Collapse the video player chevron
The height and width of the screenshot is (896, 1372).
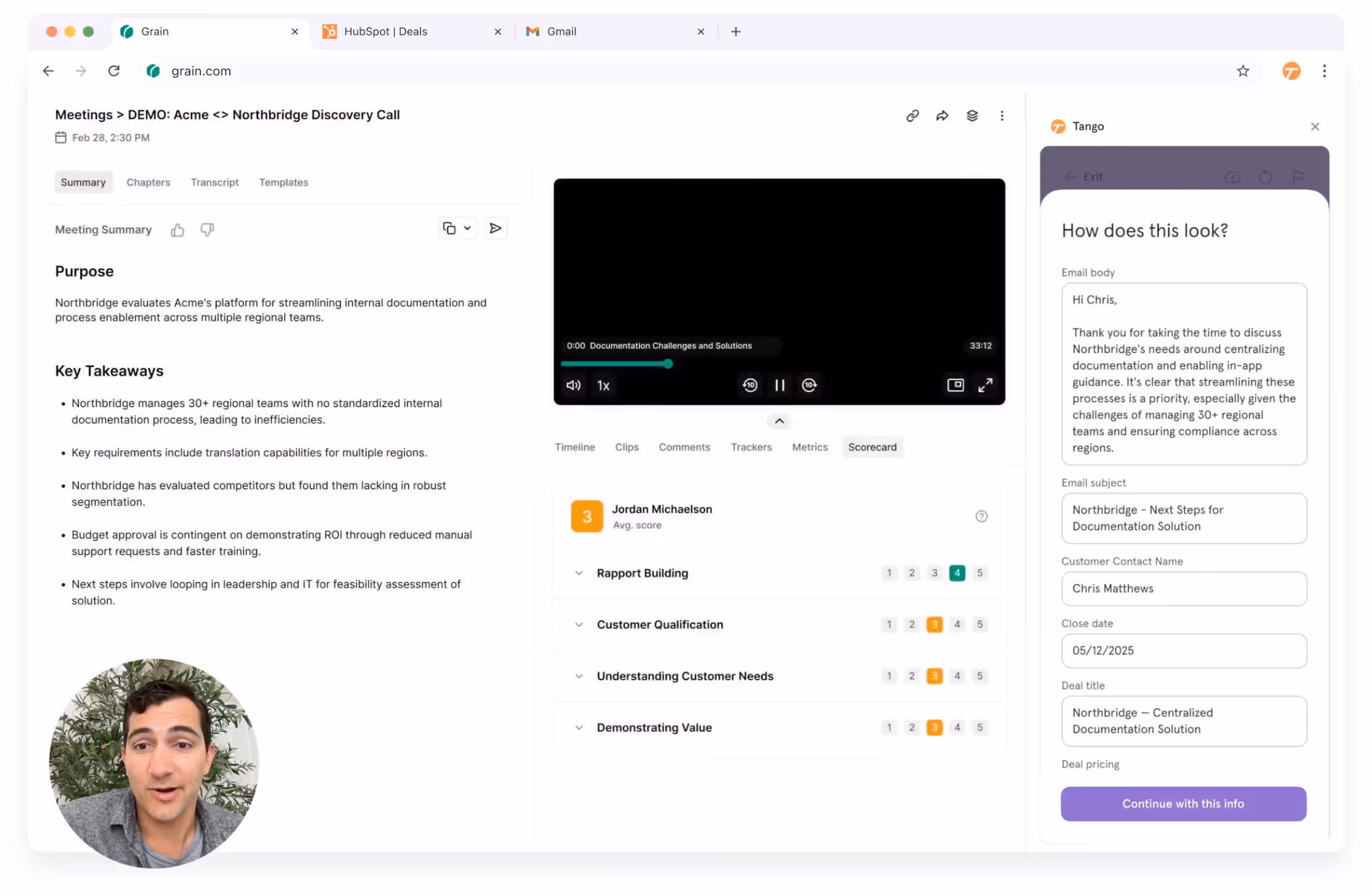click(779, 421)
